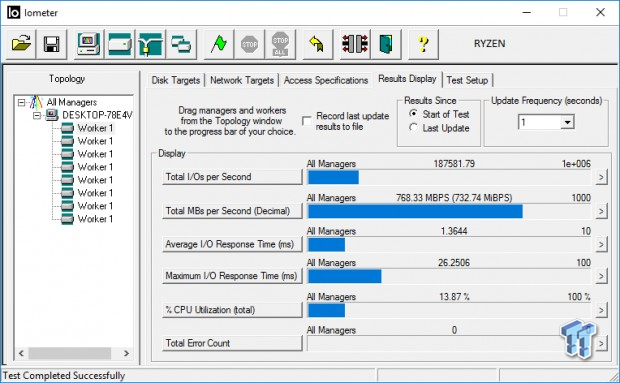Open the Update Frequency dropdown
Viewport: 620px width, 383px height.
click(567, 122)
